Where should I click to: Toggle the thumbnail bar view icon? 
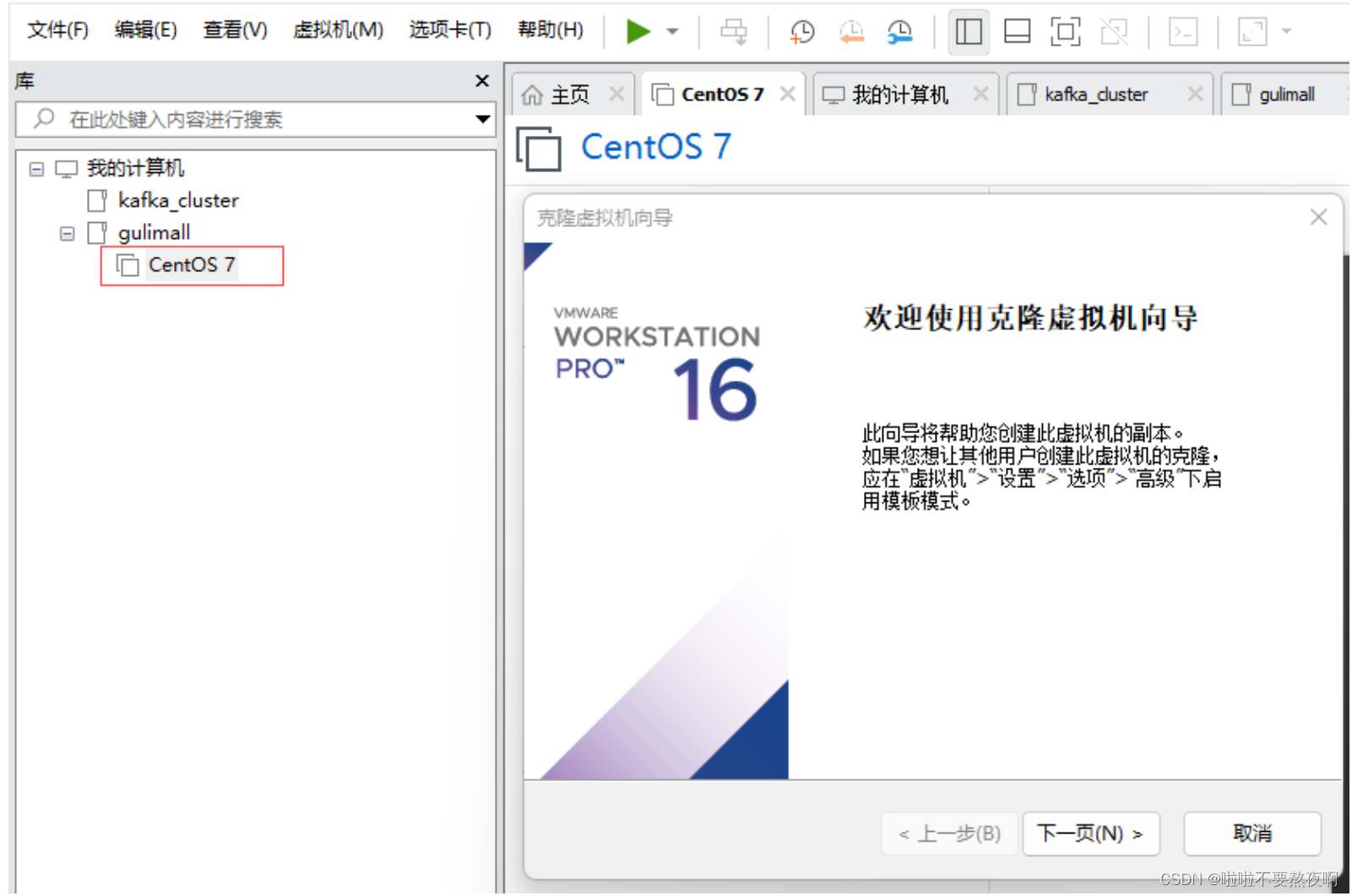coord(1017,32)
